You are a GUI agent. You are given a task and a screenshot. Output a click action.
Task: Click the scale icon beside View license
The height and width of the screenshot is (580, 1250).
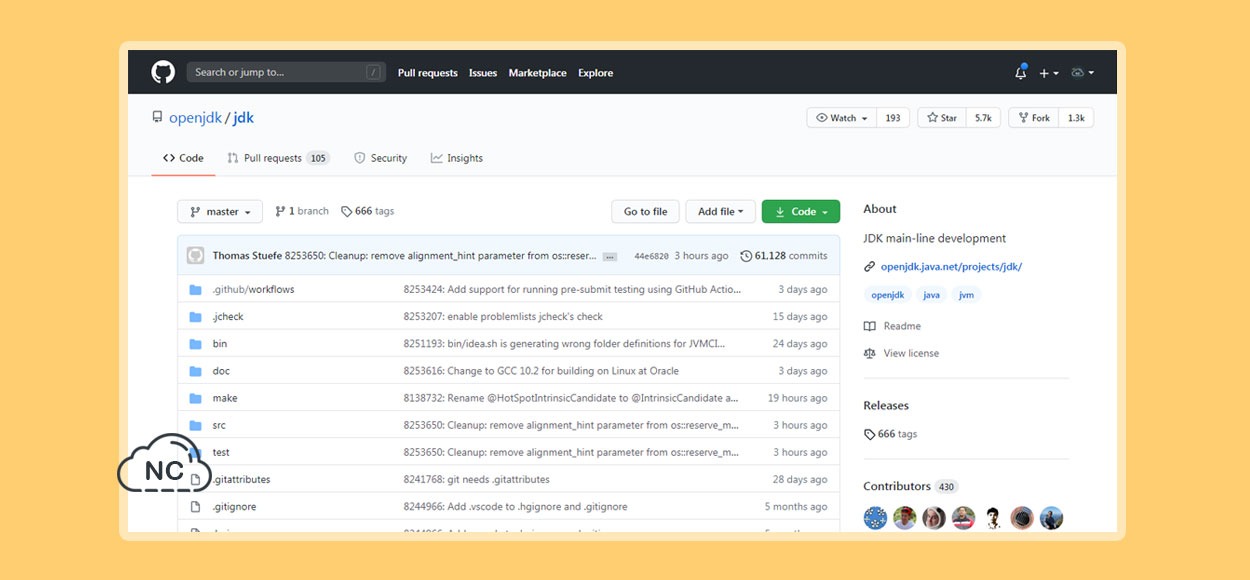(870, 353)
